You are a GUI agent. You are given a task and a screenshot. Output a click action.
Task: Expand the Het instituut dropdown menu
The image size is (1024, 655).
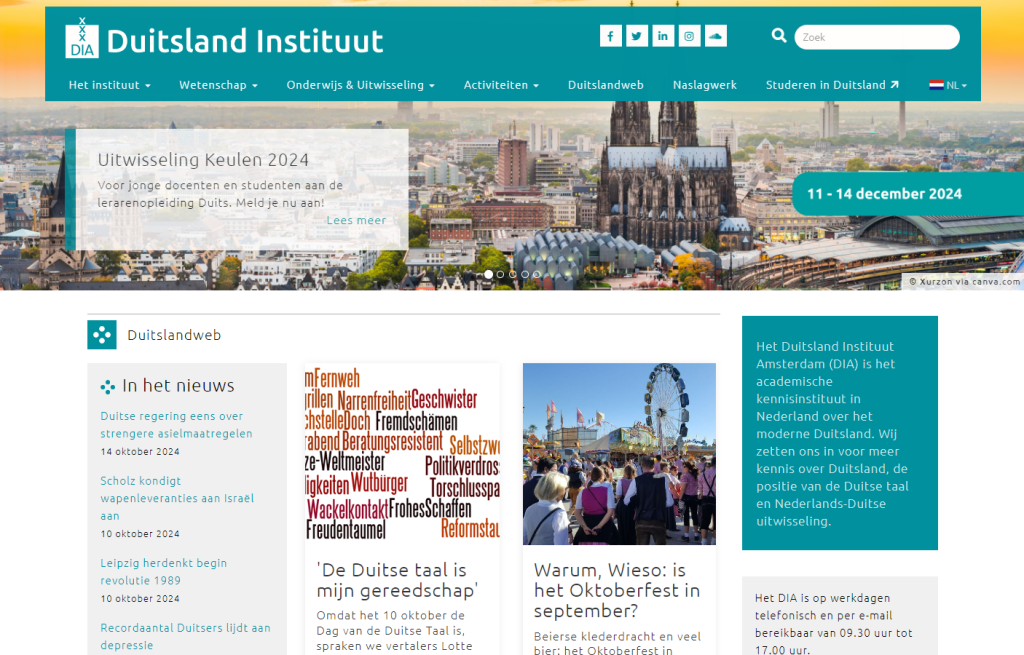pos(109,85)
